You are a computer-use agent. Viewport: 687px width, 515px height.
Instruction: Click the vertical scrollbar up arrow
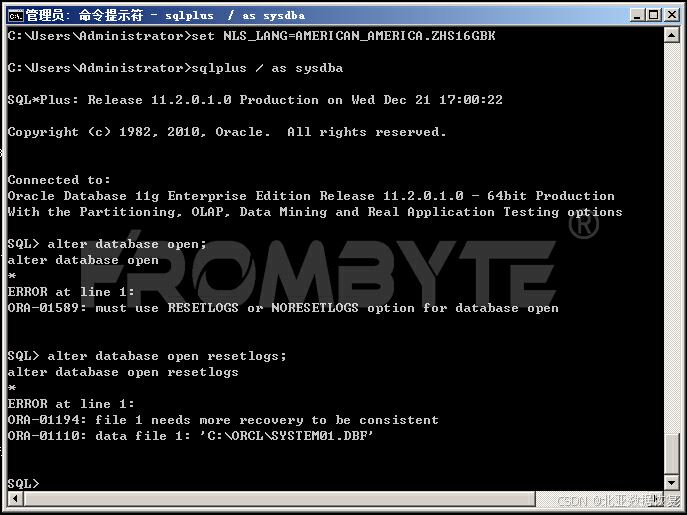tap(672, 35)
